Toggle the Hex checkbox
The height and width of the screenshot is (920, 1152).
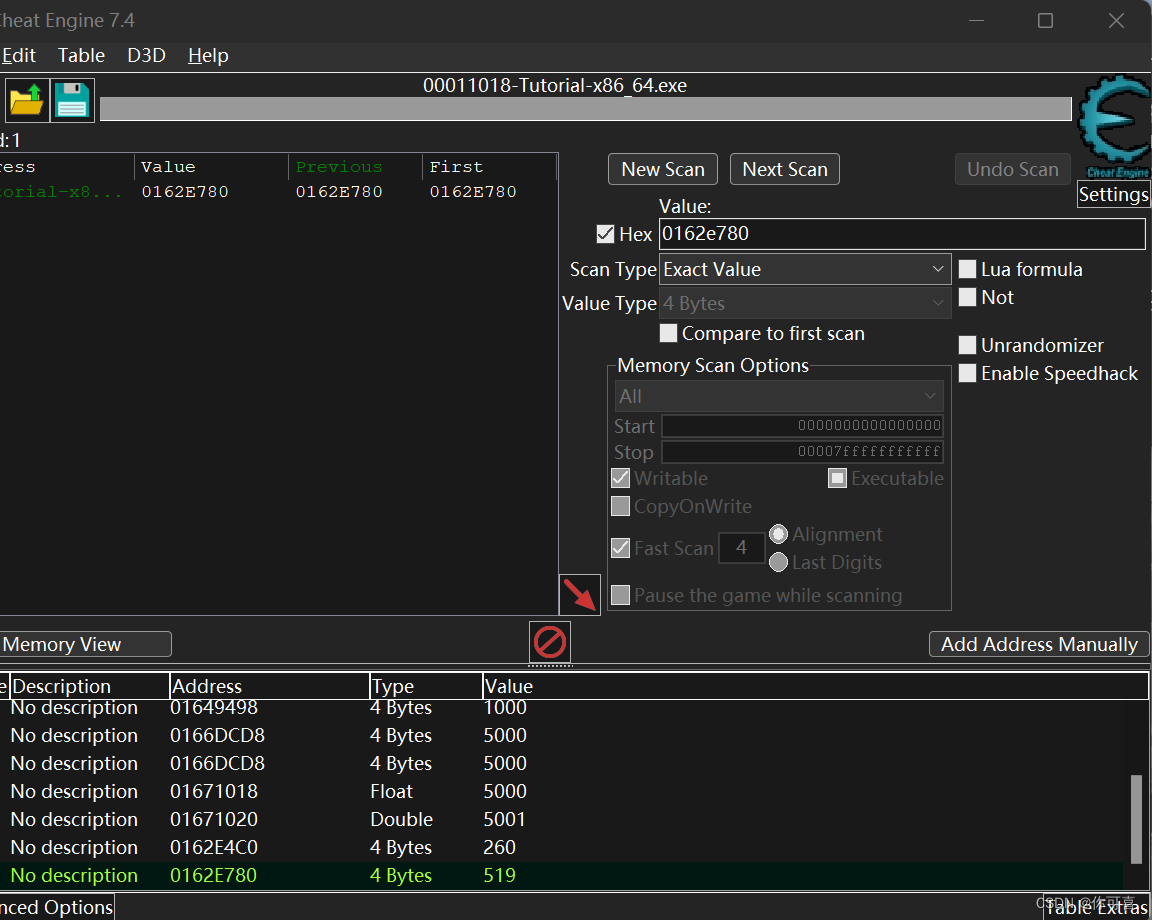point(605,234)
